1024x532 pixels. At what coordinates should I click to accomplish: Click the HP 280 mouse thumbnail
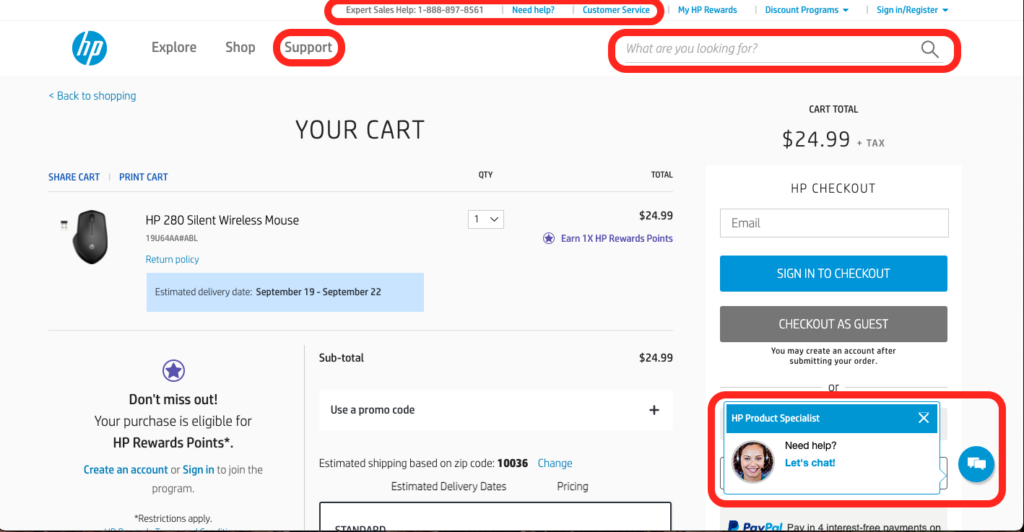point(89,236)
